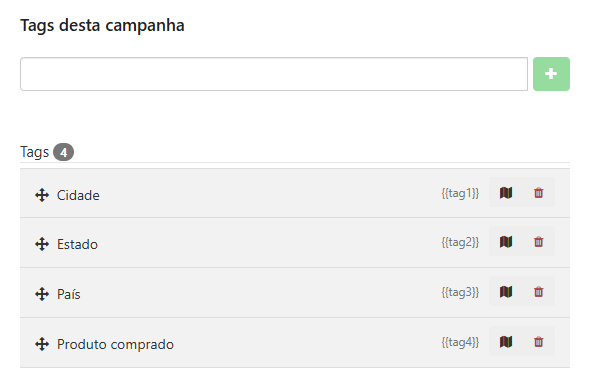
Task: Open the map icon for Estado tag
Action: [506, 242]
